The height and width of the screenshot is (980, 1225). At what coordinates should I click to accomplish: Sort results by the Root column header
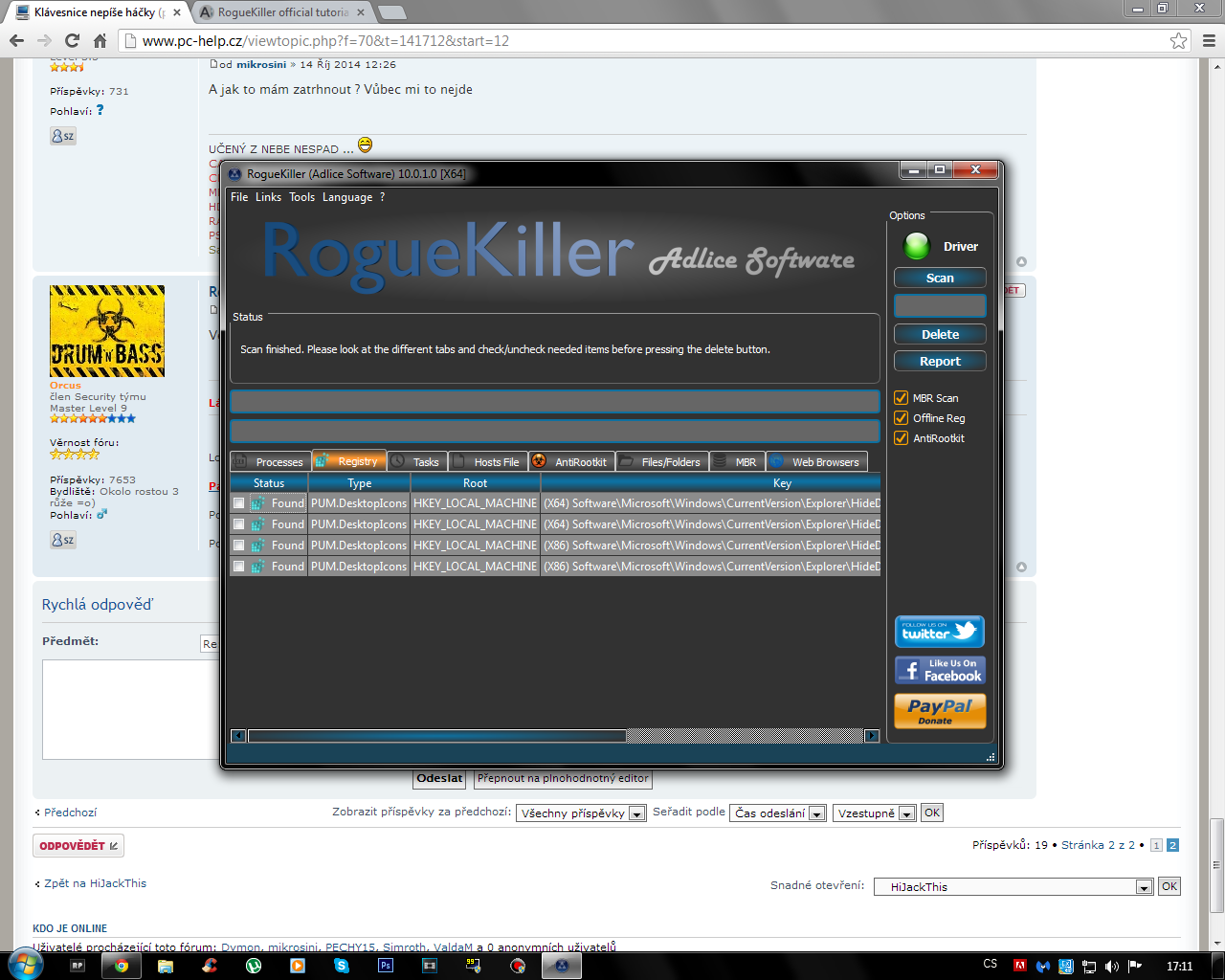[475, 483]
